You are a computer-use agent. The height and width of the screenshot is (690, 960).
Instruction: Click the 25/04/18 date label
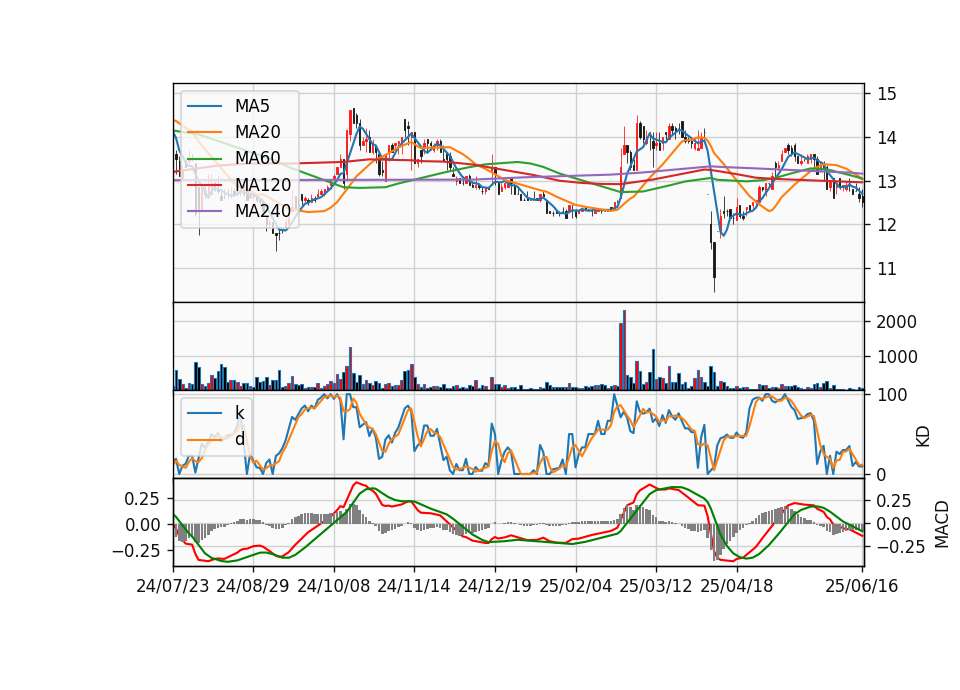click(x=737, y=586)
